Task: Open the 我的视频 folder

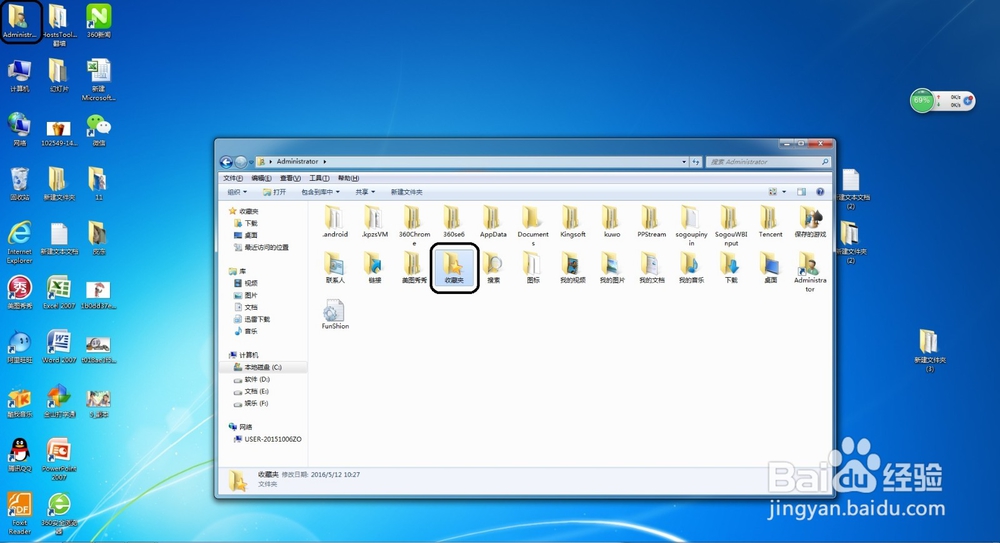Action: (572, 267)
